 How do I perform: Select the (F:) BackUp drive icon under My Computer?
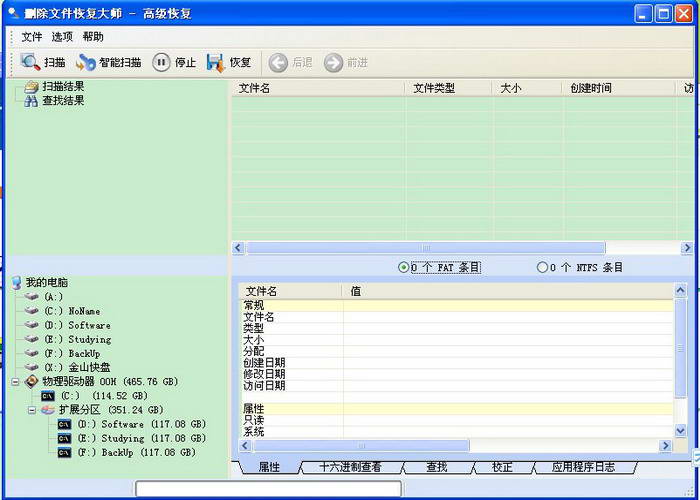tap(31, 353)
